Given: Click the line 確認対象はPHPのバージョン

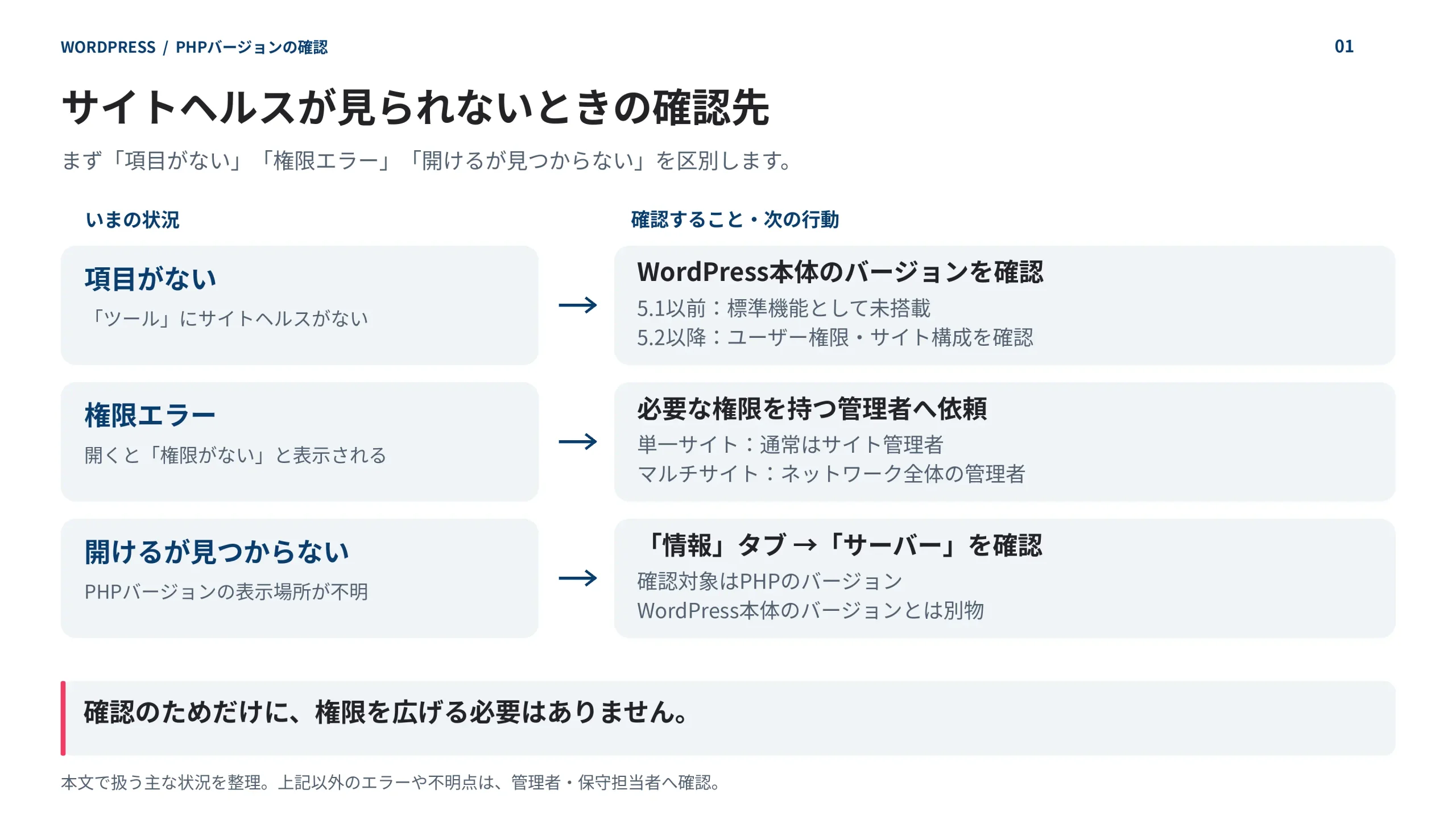Looking at the screenshot, I should 770,581.
